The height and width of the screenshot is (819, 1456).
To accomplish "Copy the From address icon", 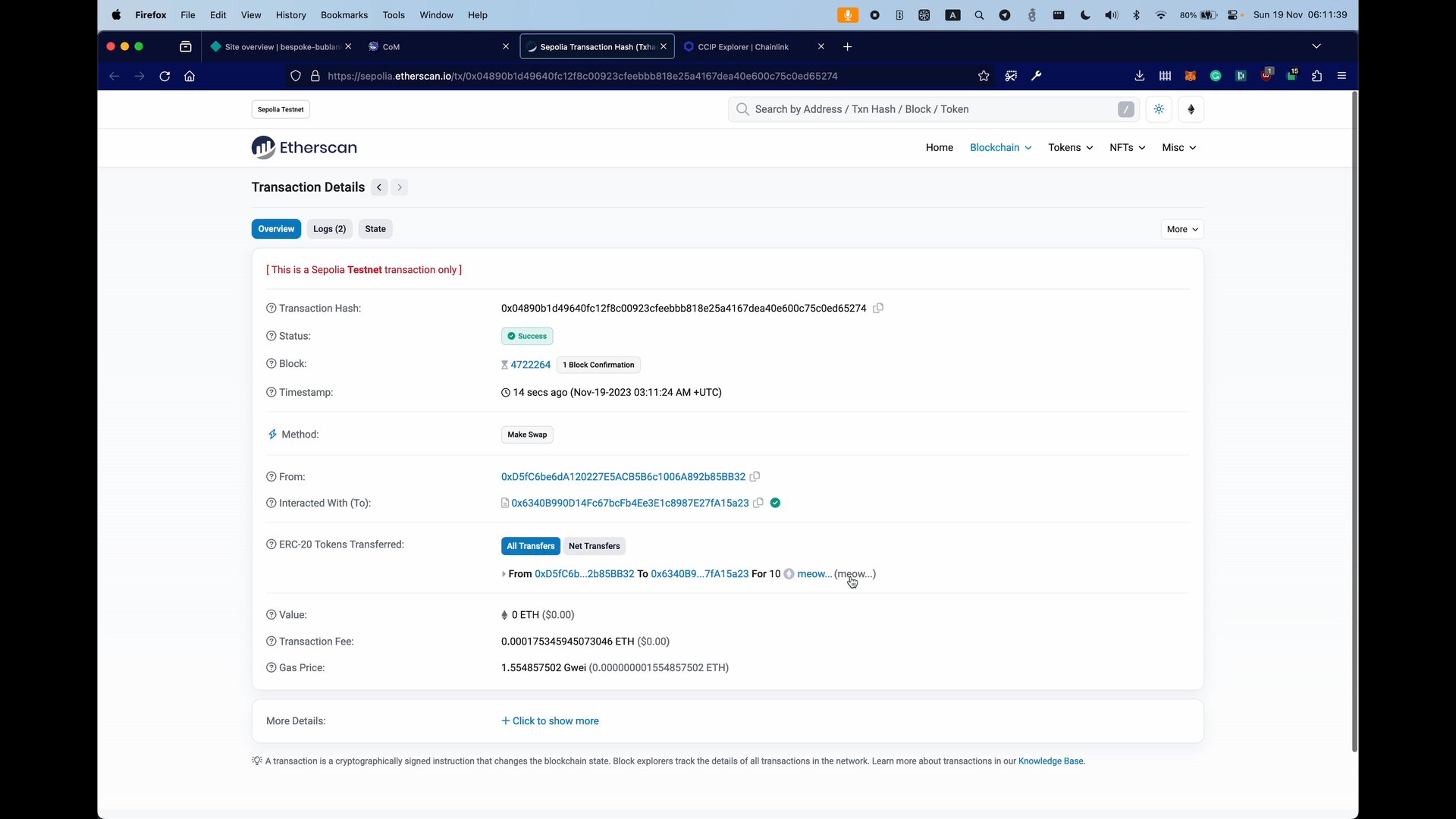I will pos(755,477).
